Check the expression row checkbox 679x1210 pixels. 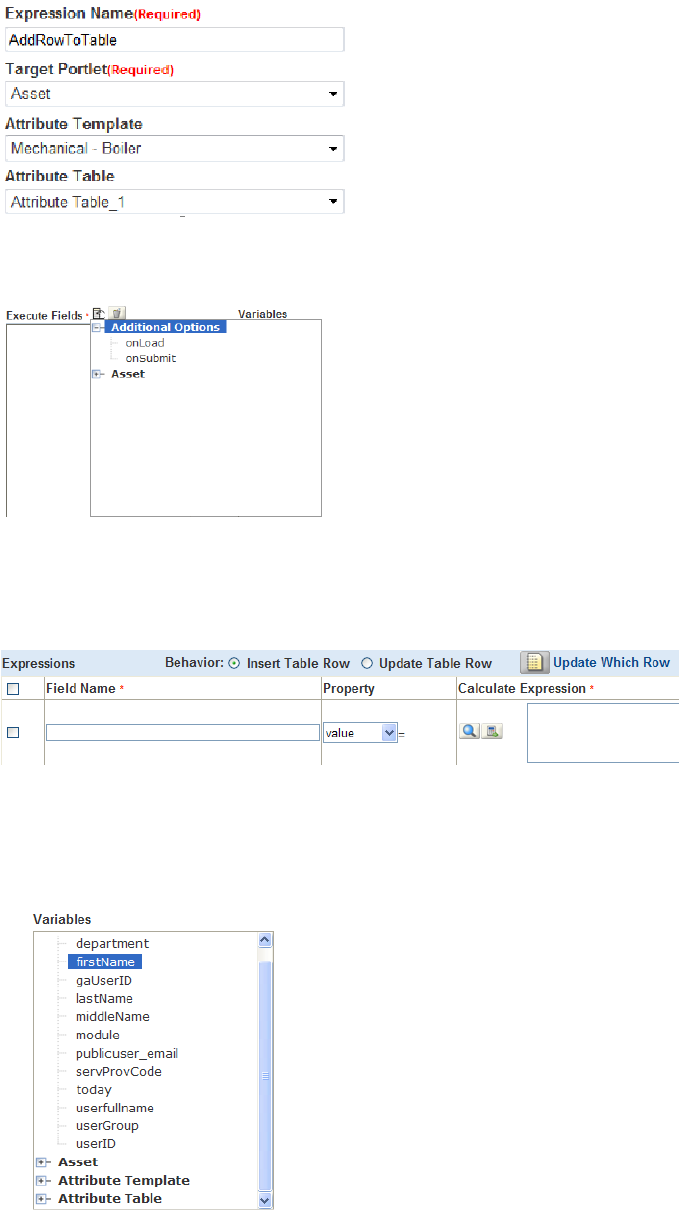pos(13,732)
